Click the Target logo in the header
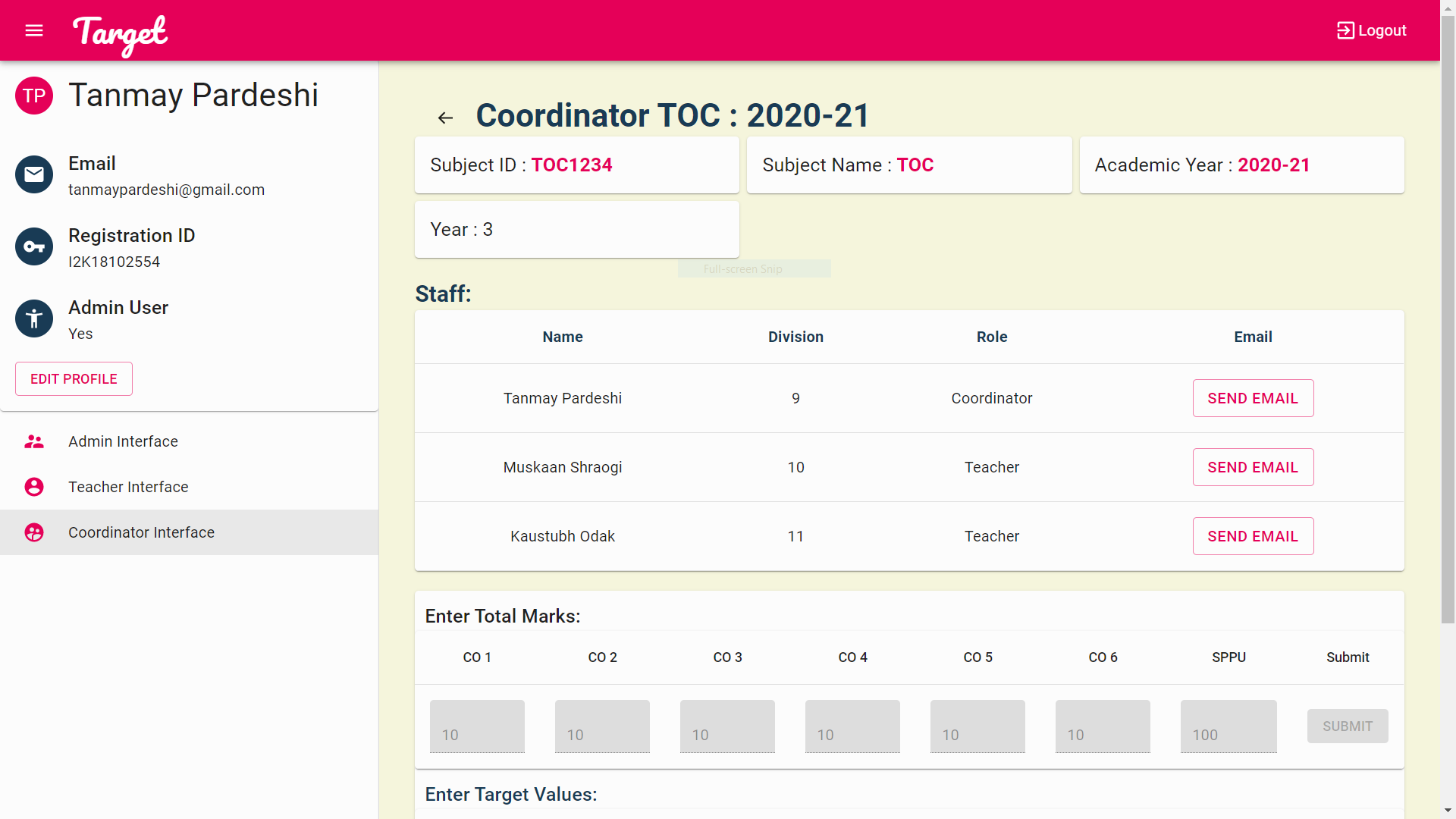 tap(120, 33)
